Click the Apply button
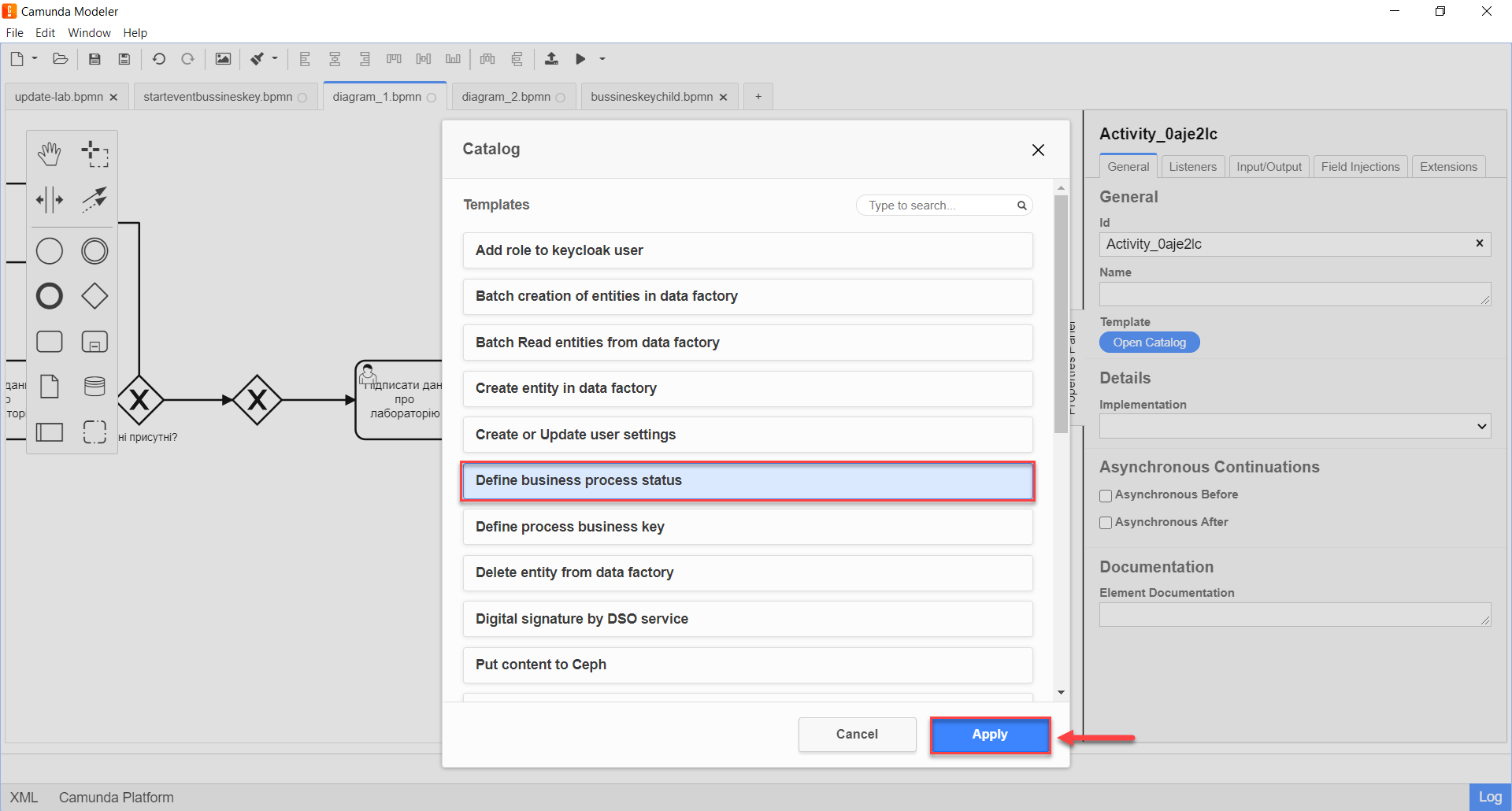The image size is (1512, 811). pos(990,735)
